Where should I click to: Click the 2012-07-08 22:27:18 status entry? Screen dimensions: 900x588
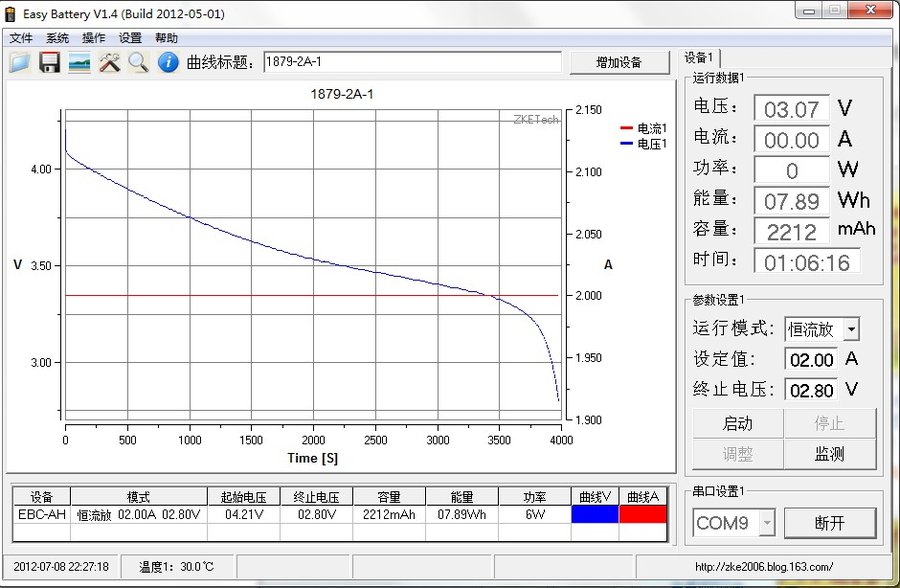pos(61,567)
